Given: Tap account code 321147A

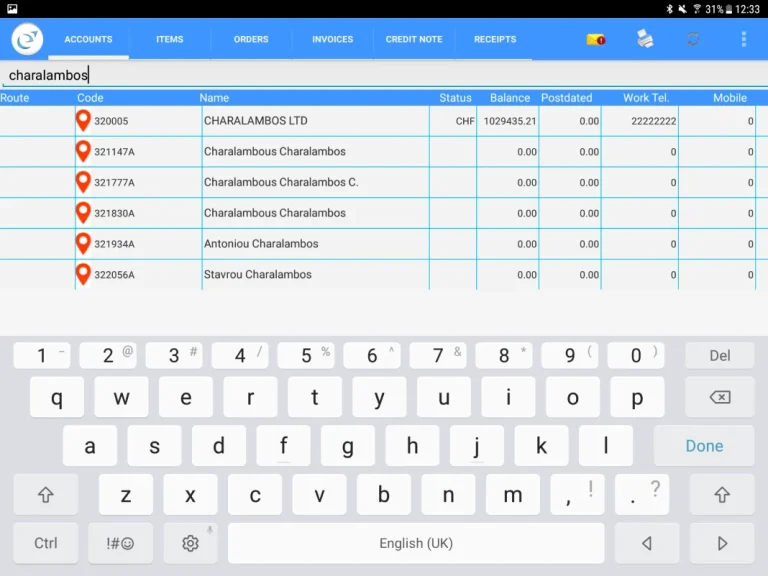Looking at the screenshot, I should click(x=114, y=152).
